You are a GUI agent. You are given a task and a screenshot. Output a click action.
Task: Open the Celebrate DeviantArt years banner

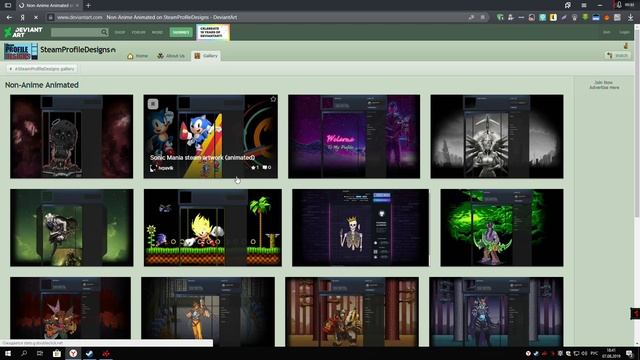[x=213, y=32]
